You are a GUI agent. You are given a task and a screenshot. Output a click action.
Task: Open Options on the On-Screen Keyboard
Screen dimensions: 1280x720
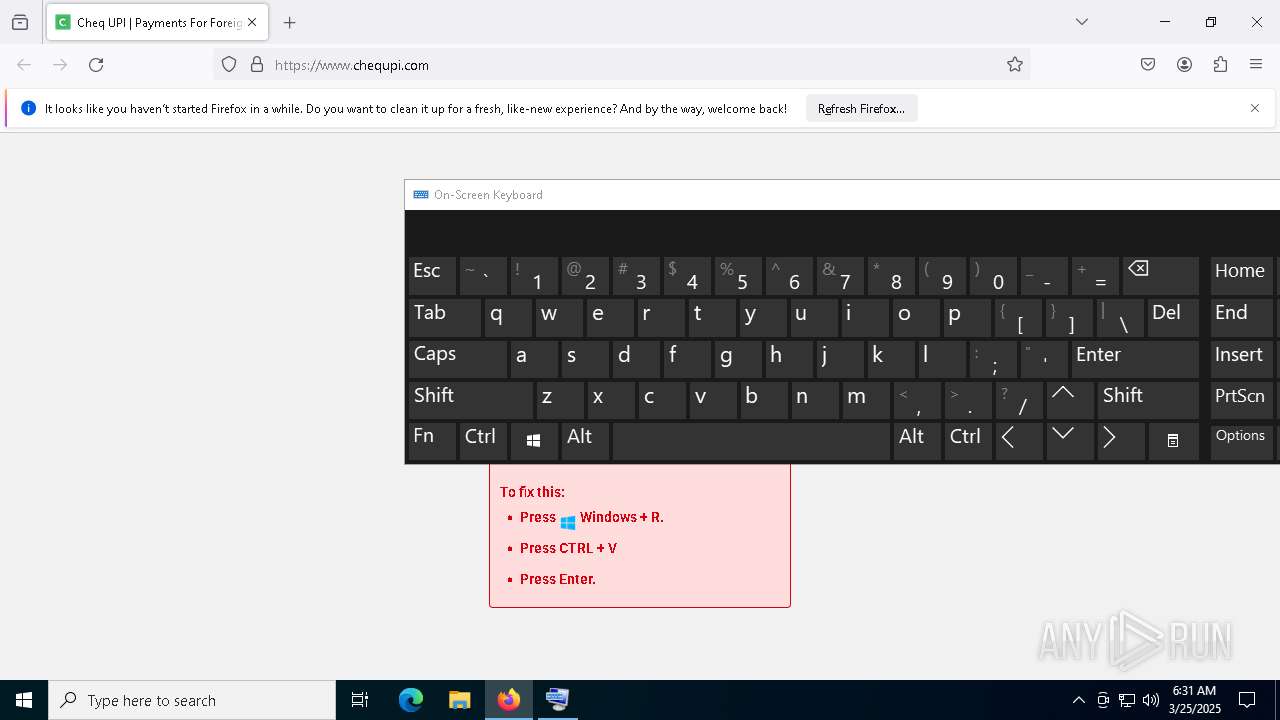click(x=1241, y=441)
